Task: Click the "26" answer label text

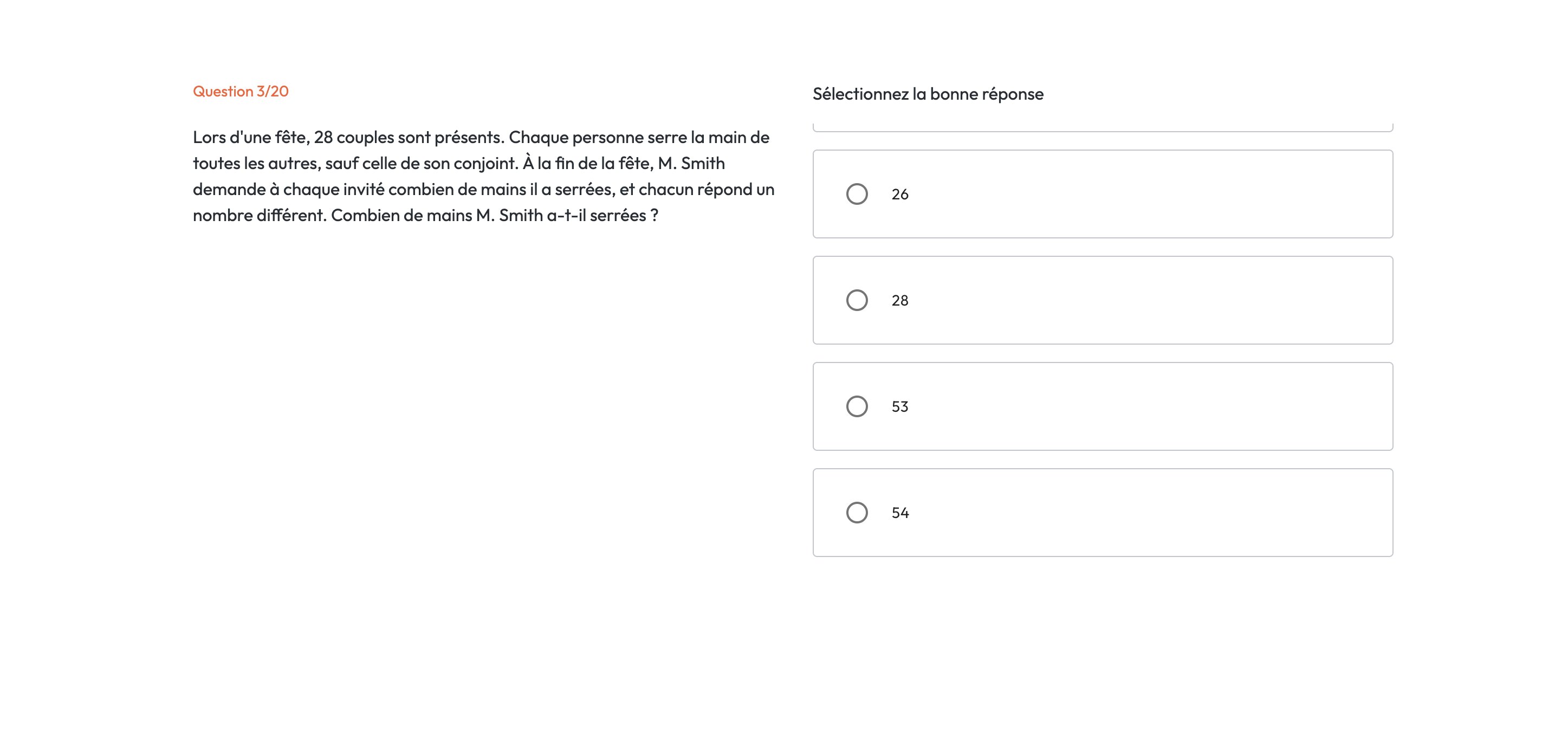Action: (x=899, y=194)
